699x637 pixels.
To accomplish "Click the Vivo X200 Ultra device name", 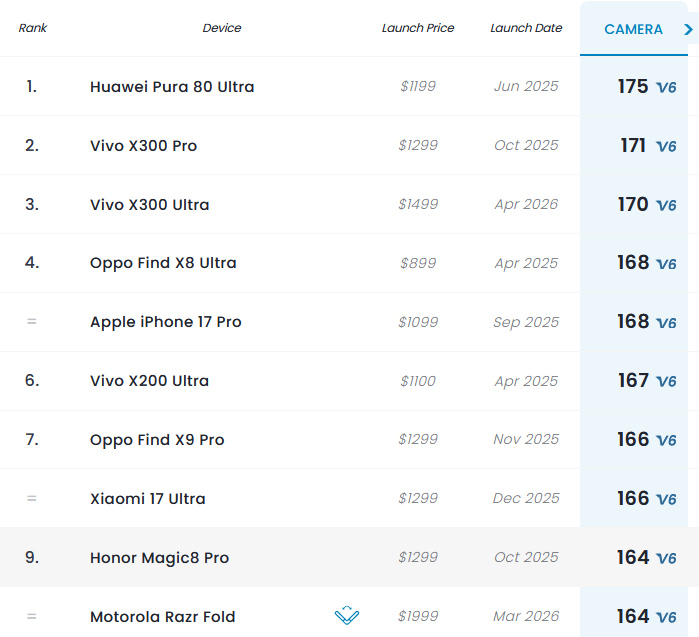I will point(149,381).
